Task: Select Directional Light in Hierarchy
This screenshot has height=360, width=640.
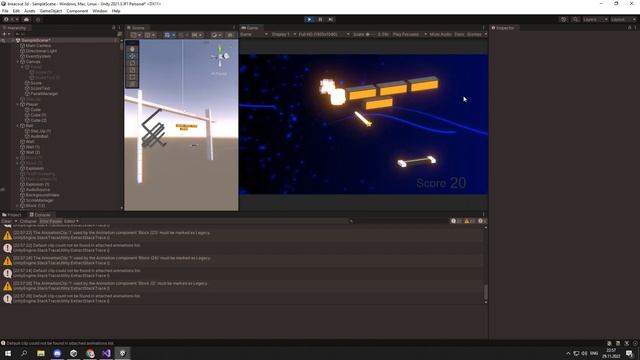Action: (x=41, y=51)
